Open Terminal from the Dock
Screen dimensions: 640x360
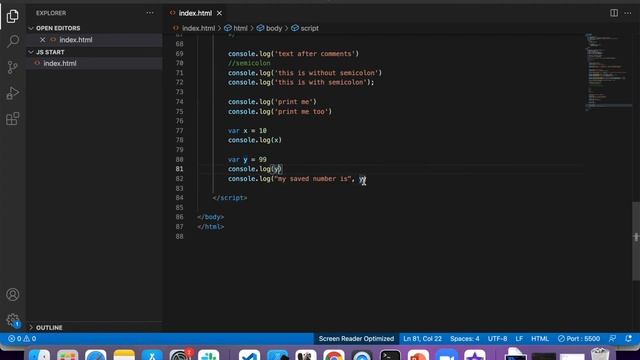390,355
